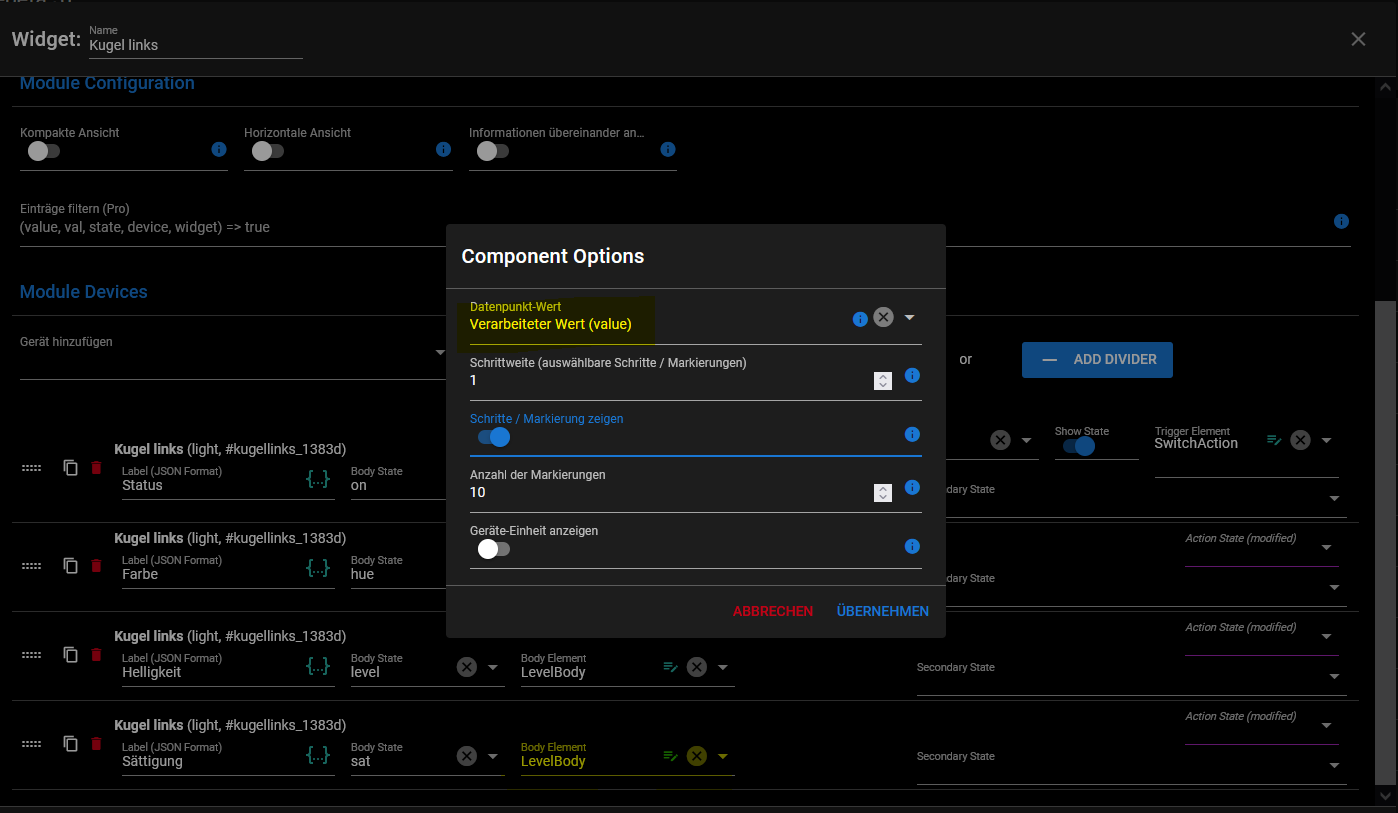This screenshot has height=813, width=1398.
Task: Open Farbe row Action State dropdown
Action: pos(1327,548)
